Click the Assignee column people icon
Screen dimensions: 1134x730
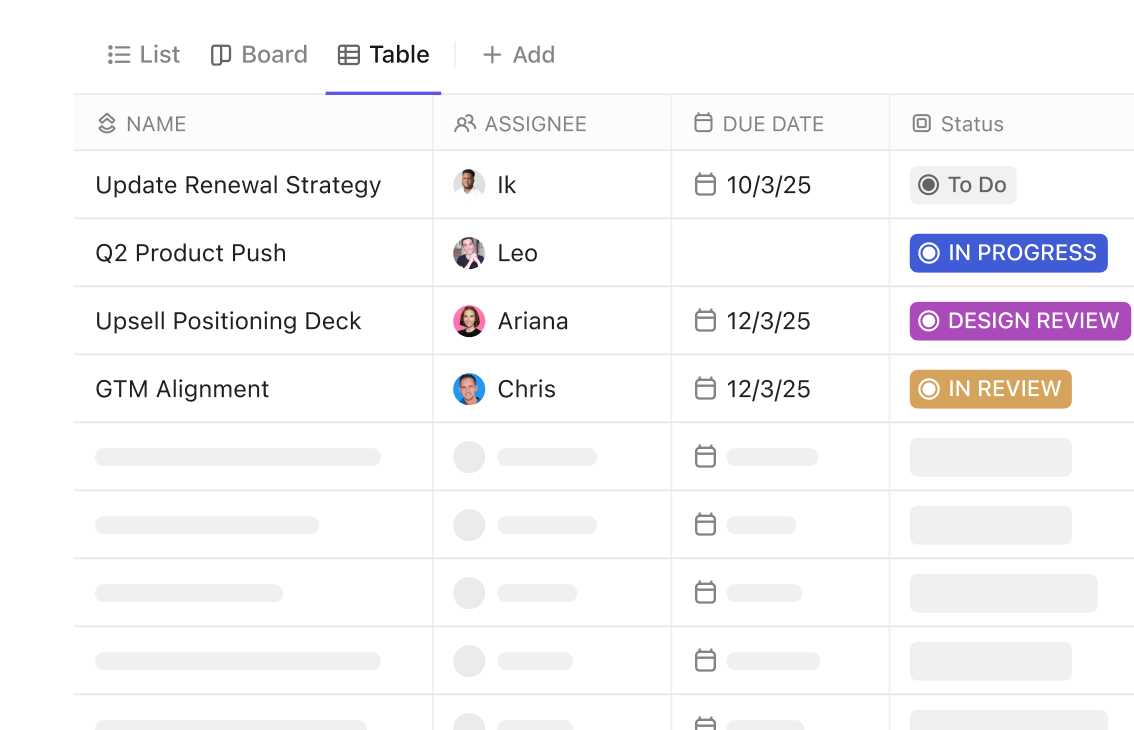[x=465, y=124]
